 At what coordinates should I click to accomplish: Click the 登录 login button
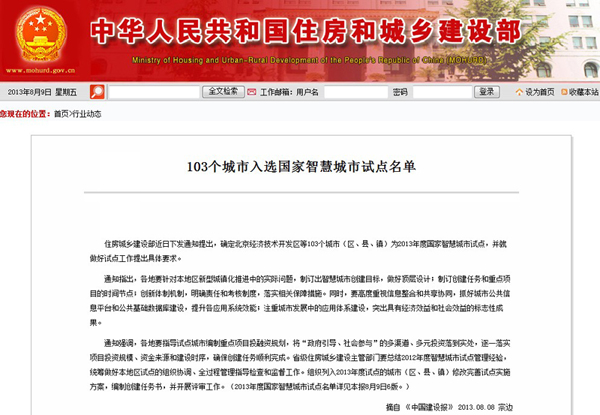(x=487, y=92)
